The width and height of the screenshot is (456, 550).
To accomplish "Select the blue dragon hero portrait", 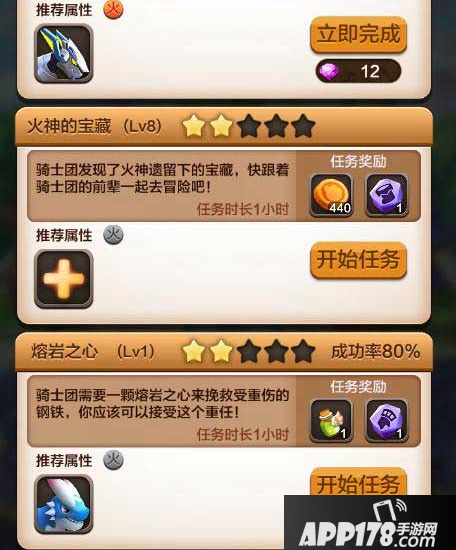I will pos(63,504).
